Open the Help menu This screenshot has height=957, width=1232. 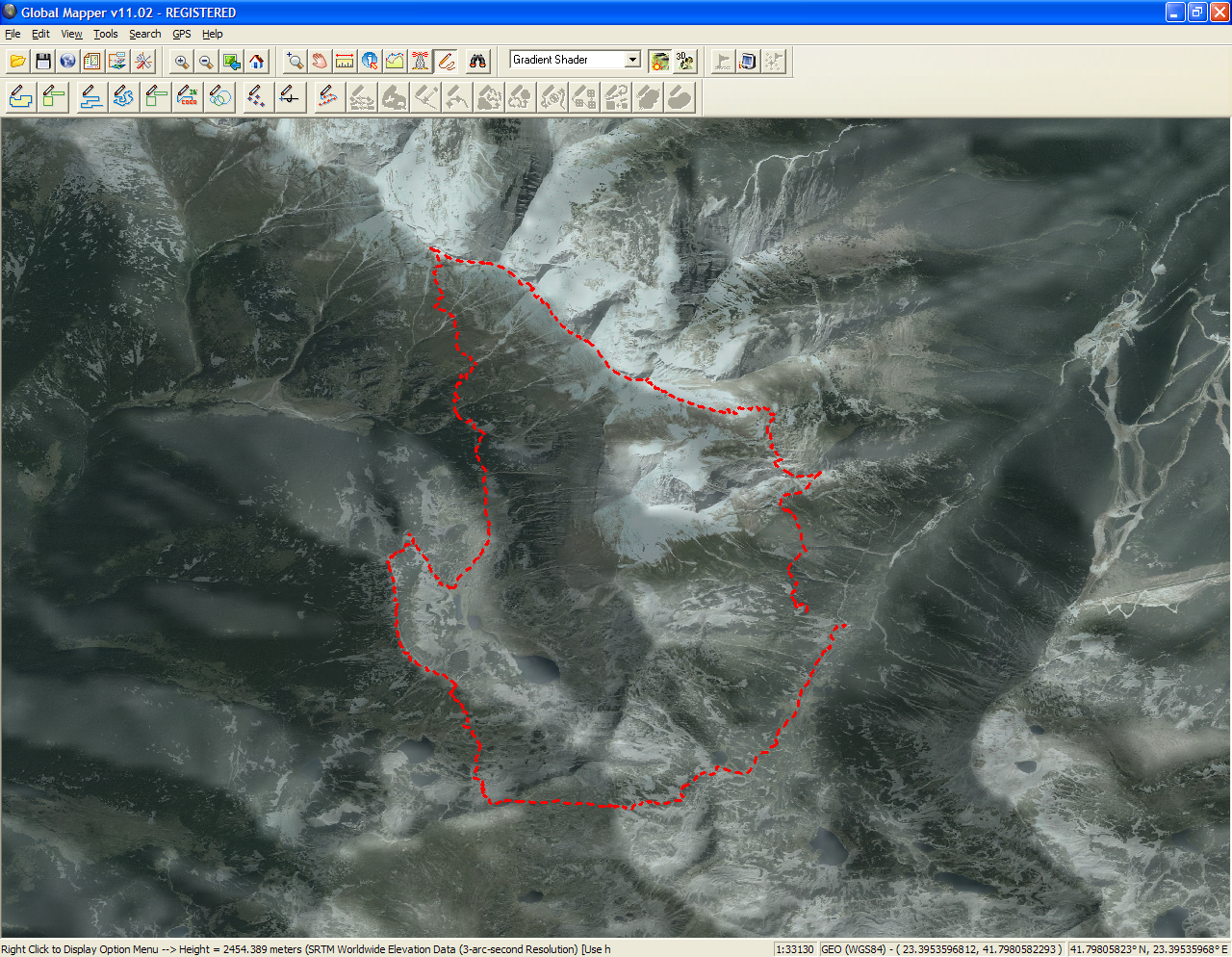click(x=213, y=34)
